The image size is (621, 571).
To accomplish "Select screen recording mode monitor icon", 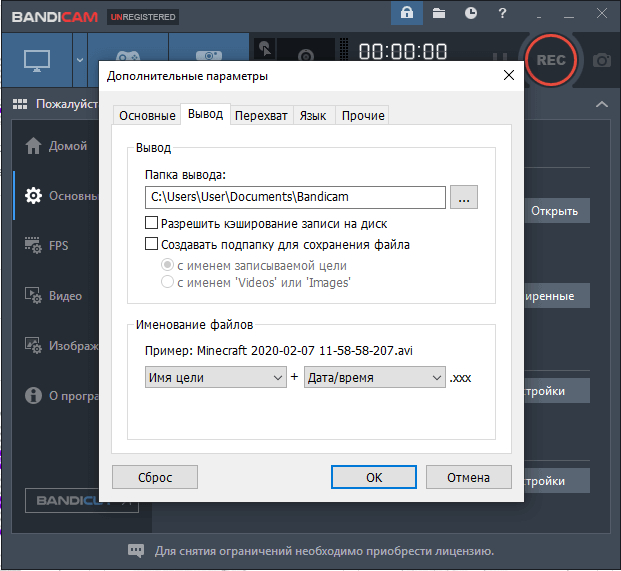I will 37,60.
